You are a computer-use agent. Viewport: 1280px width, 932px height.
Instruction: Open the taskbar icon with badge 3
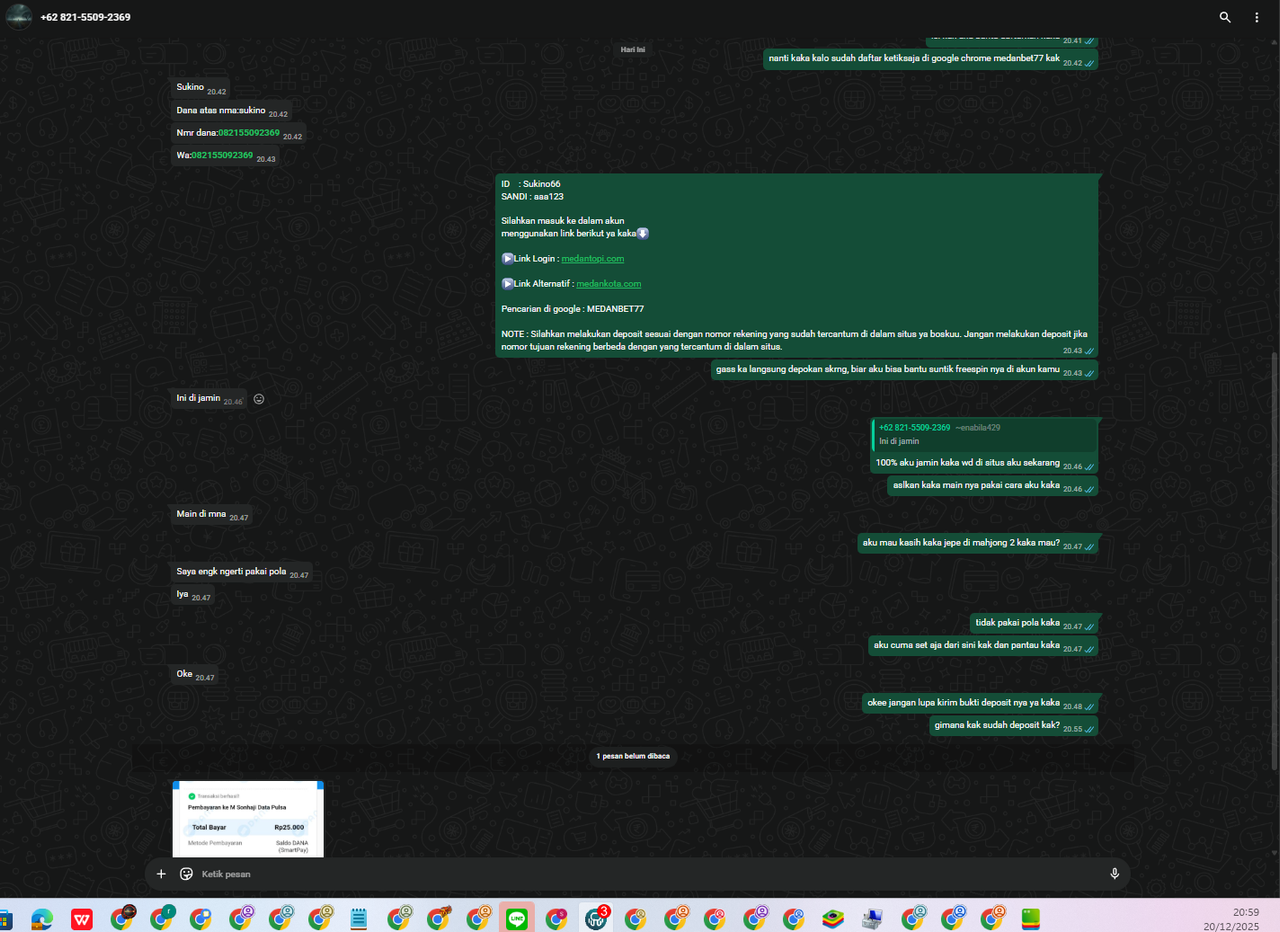point(597,917)
